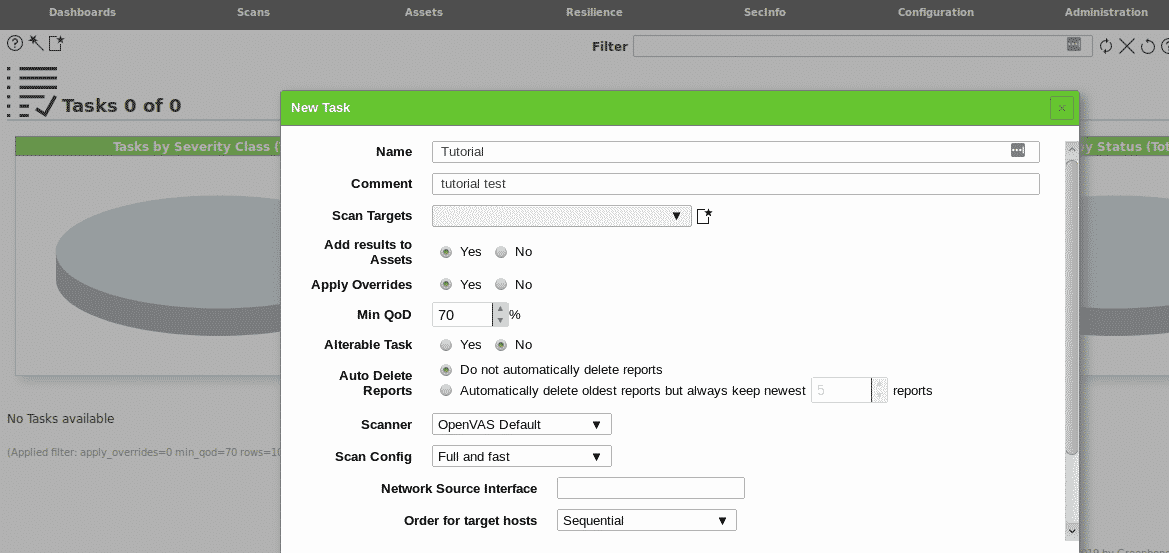Set Alterable Task to Yes
Screen dimensions: 1169x553
(x=446, y=345)
